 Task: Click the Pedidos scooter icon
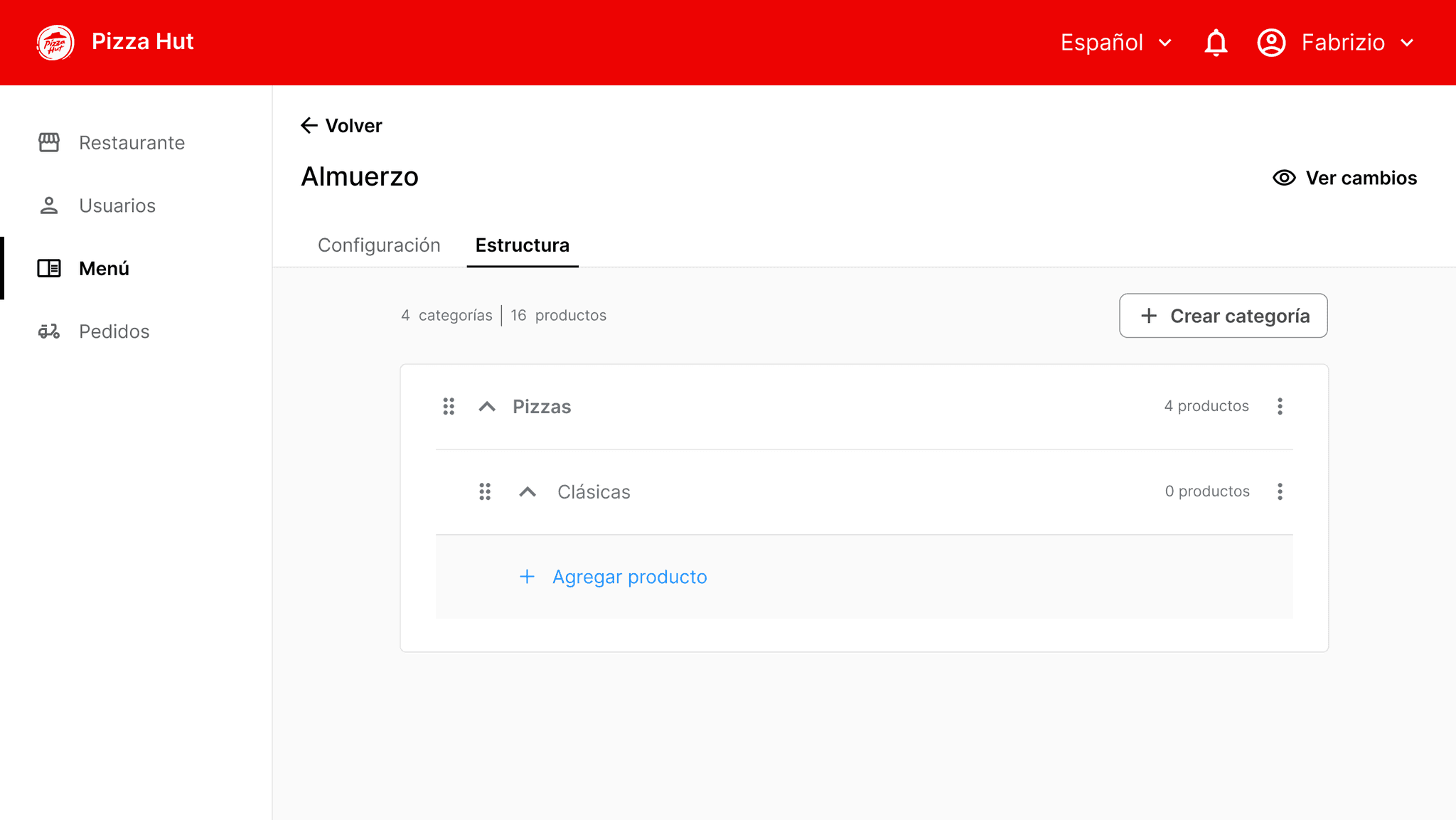coord(49,331)
